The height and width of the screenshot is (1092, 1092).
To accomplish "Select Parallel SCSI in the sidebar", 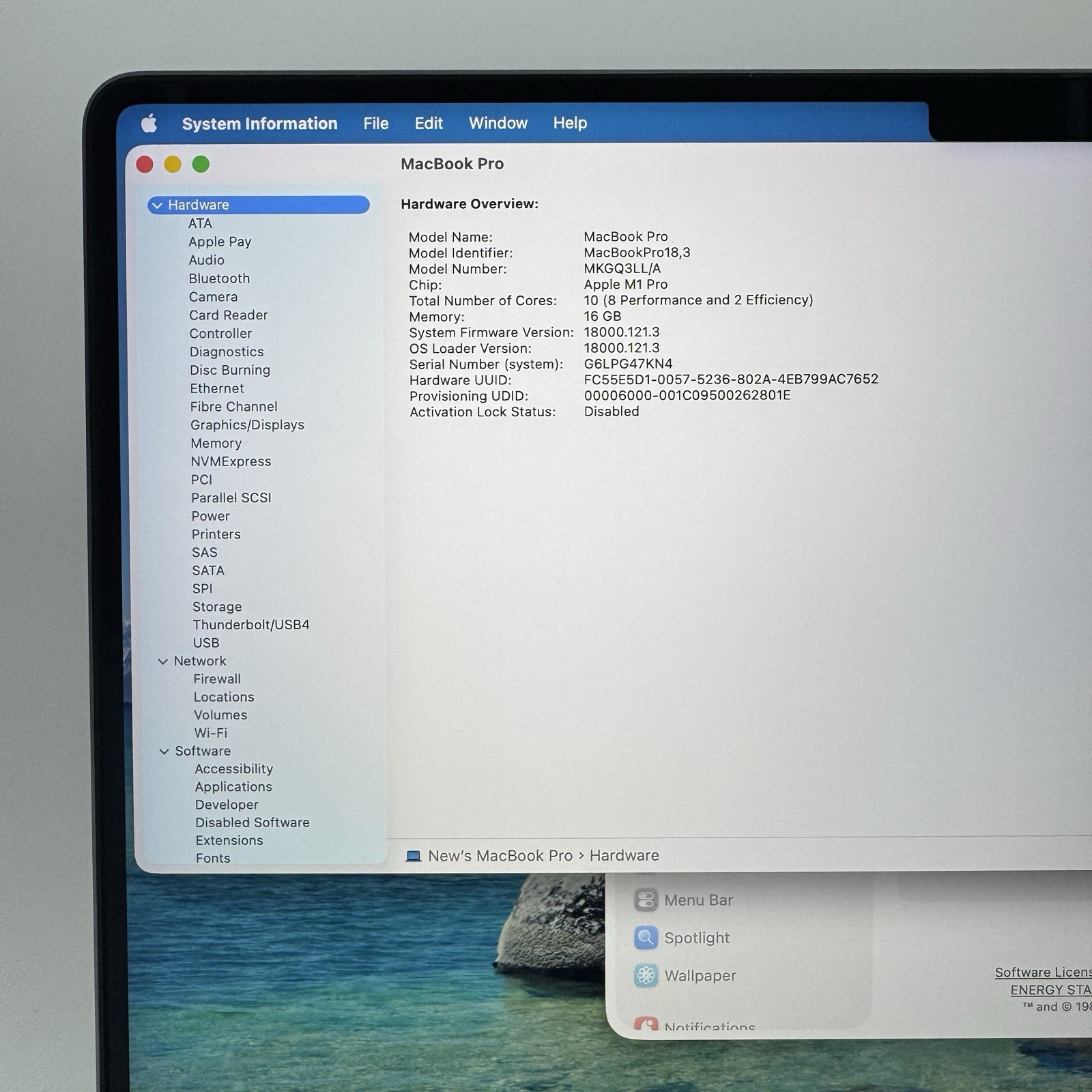I will click(231, 498).
